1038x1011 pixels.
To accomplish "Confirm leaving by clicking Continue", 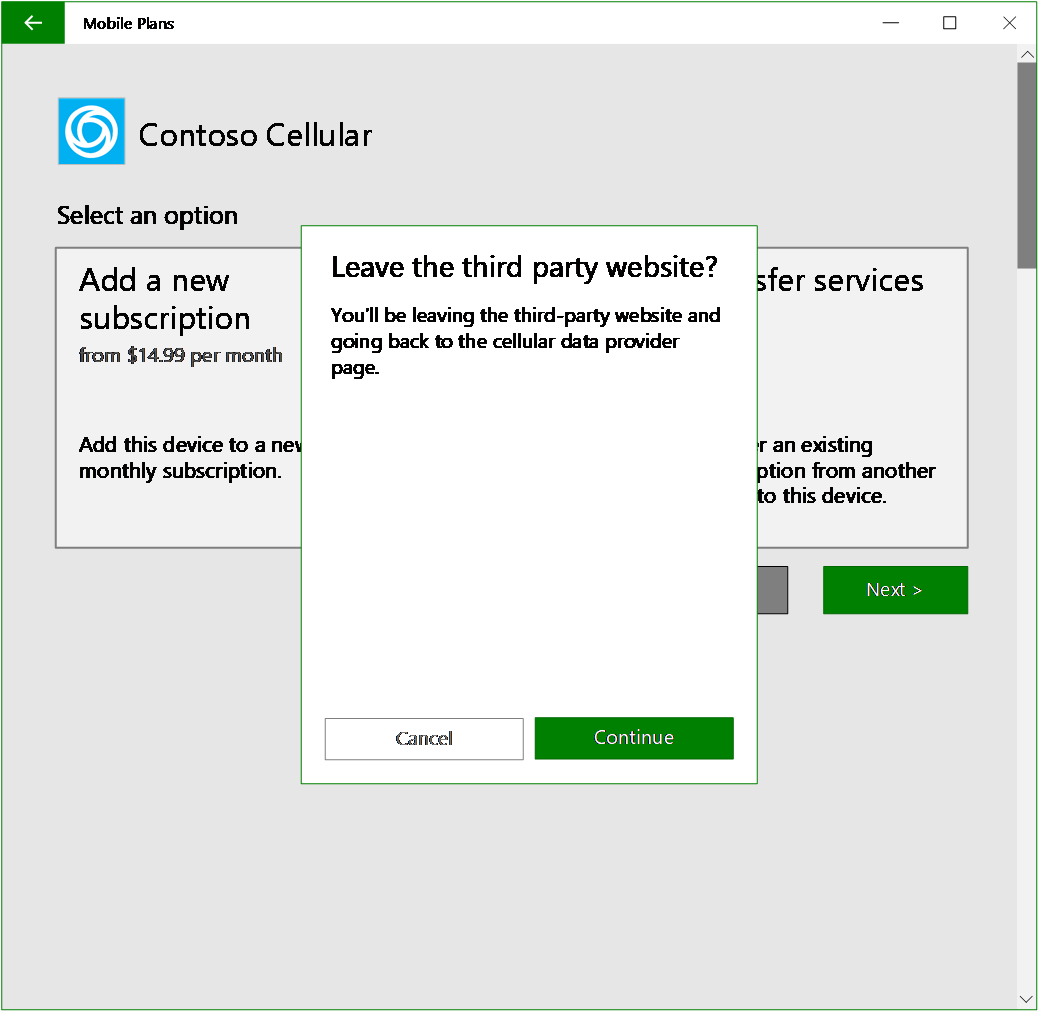I will click(634, 738).
